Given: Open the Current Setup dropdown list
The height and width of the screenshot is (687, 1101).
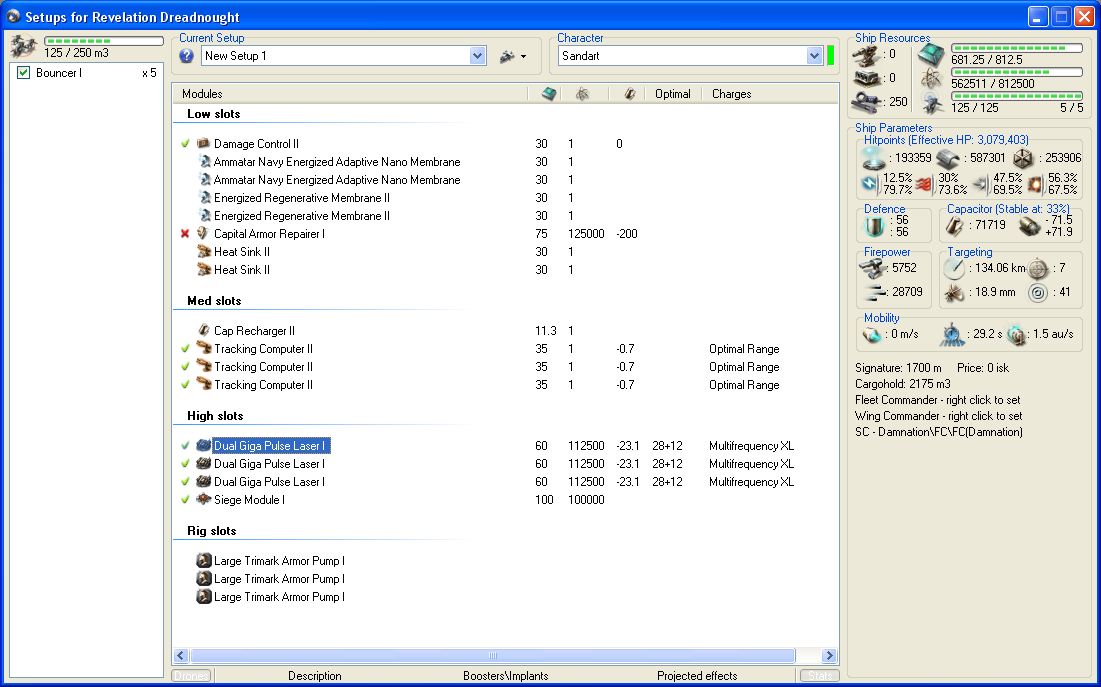Looking at the screenshot, I should tap(477, 56).
